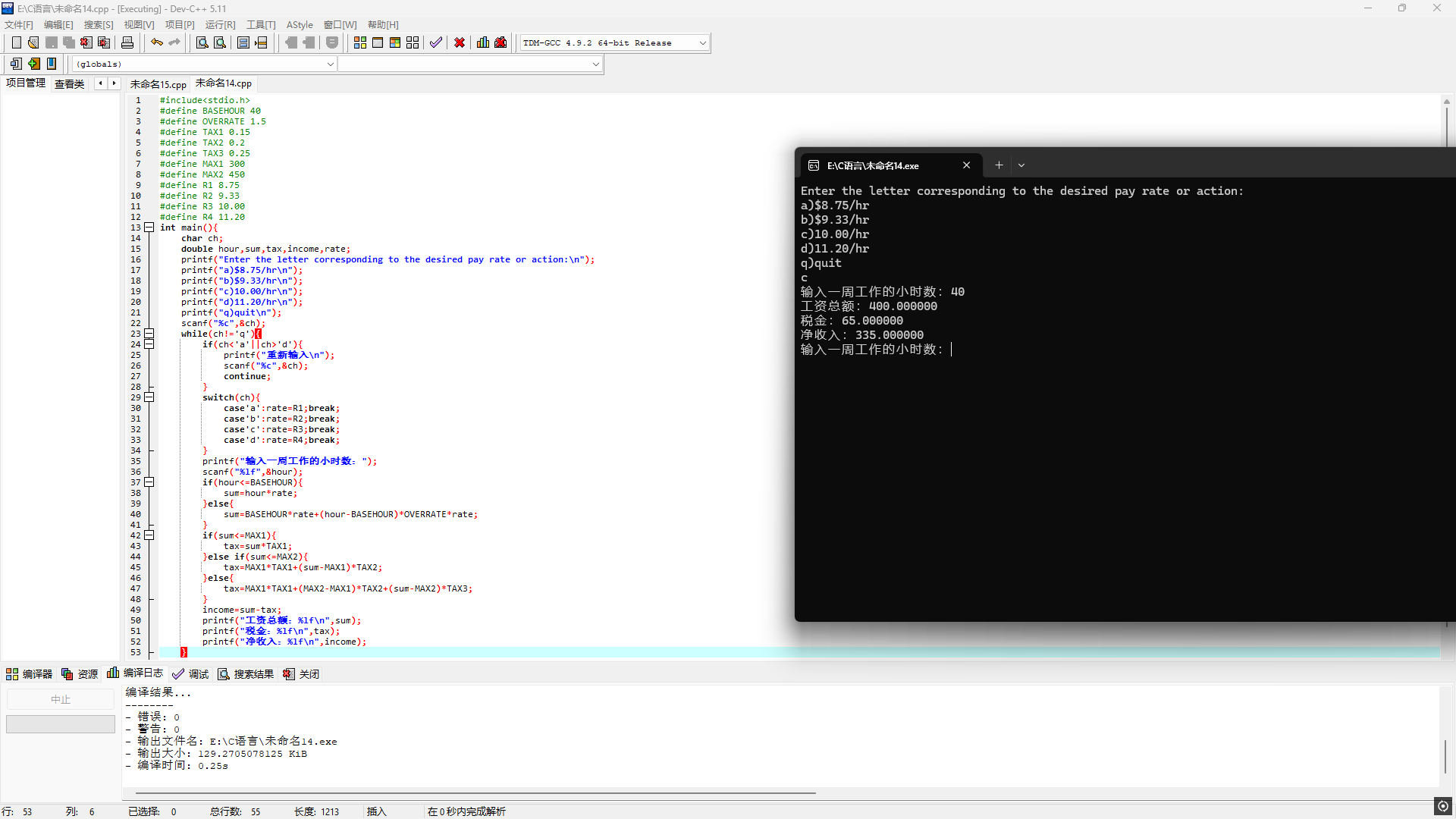Click the Print toolbar icon
The width and height of the screenshot is (1456, 819).
point(127,42)
